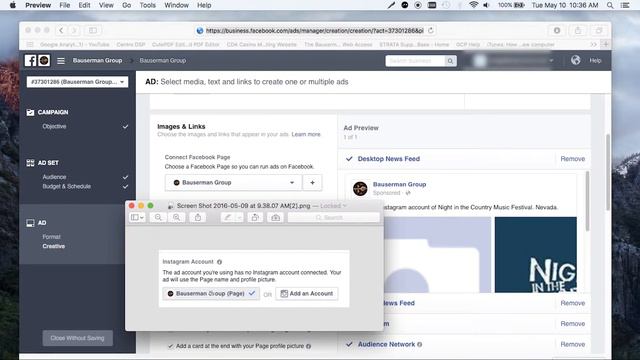Remove Audience Network placement
Image resolution: width=640 pixels, height=360 pixels.
tap(573, 344)
